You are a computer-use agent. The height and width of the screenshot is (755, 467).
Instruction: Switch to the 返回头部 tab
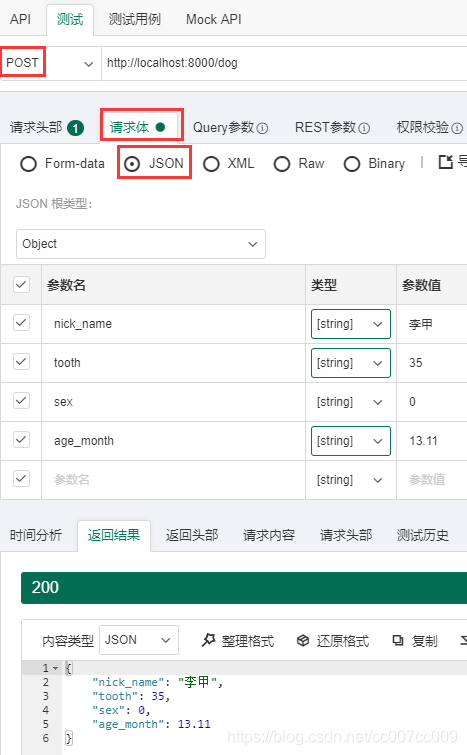pyautogui.click(x=192, y=535)
